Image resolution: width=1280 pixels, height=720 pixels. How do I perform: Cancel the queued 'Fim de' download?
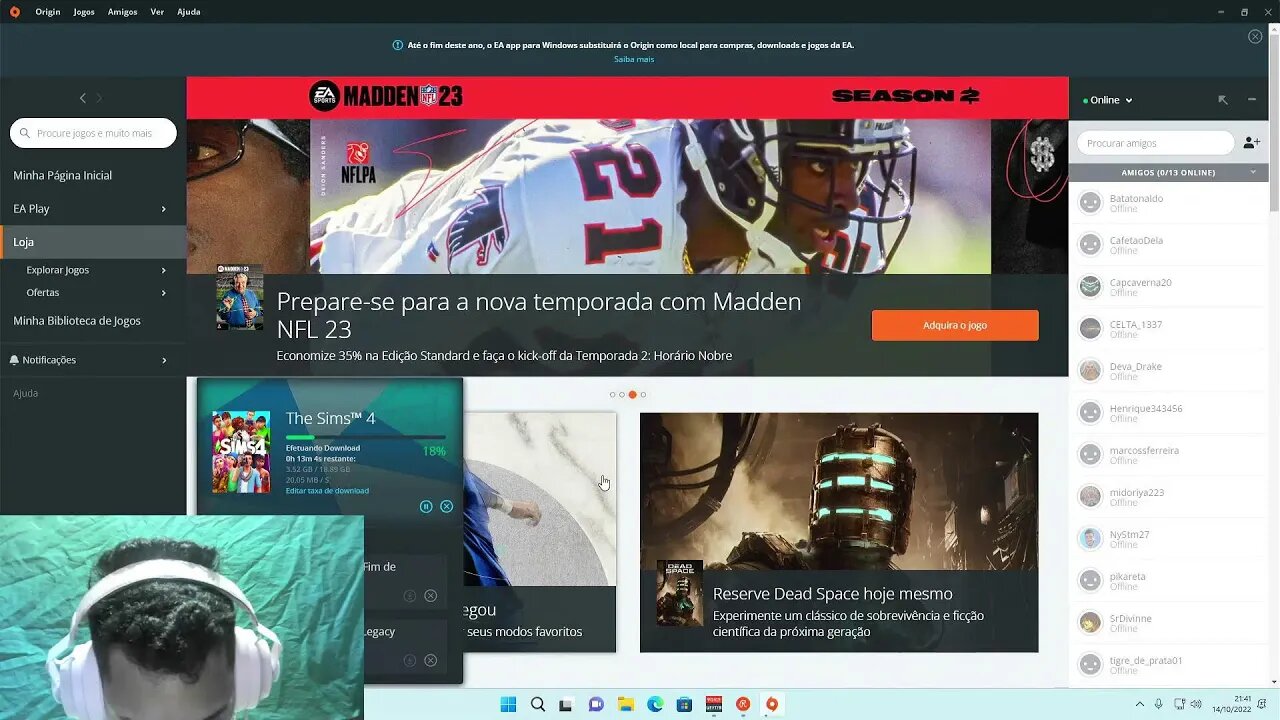pos(430,596)
